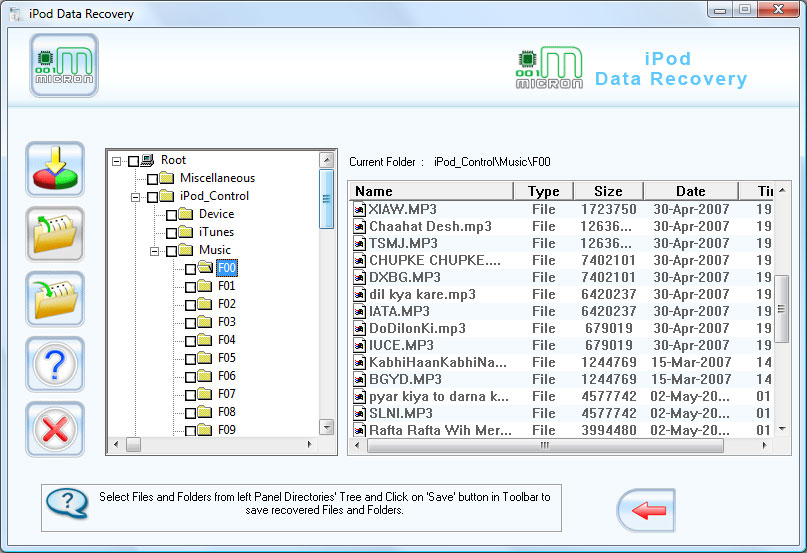The height and width of the screenshot is (553, 807).
Task: Click the file list horizontal scrollbar thumb
Action: click(546, 445)
